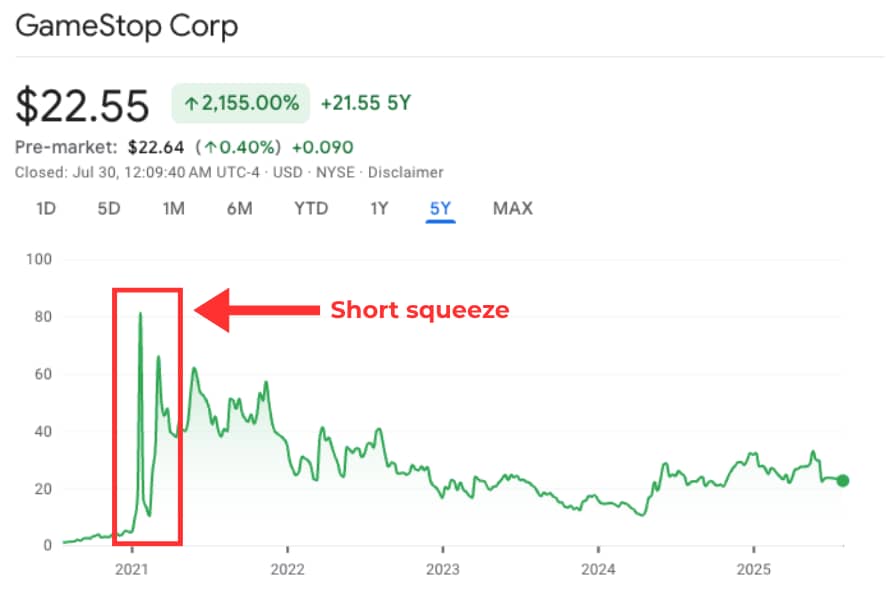Click the active 5Y tab

click(440, 209)
